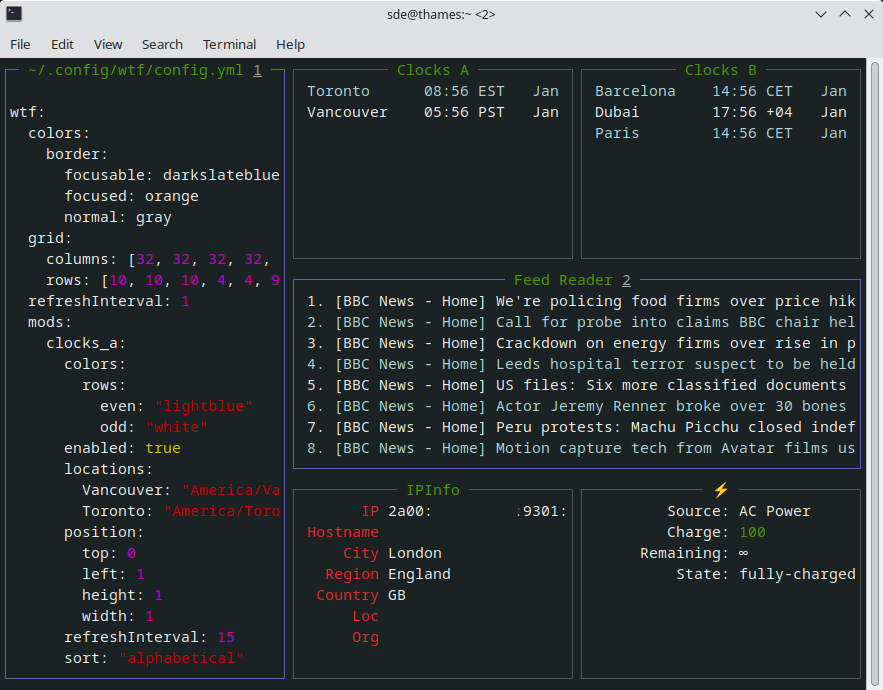Click the GB country value in IPInfo
Screen dimensions: 883x690
click(397, 594)
